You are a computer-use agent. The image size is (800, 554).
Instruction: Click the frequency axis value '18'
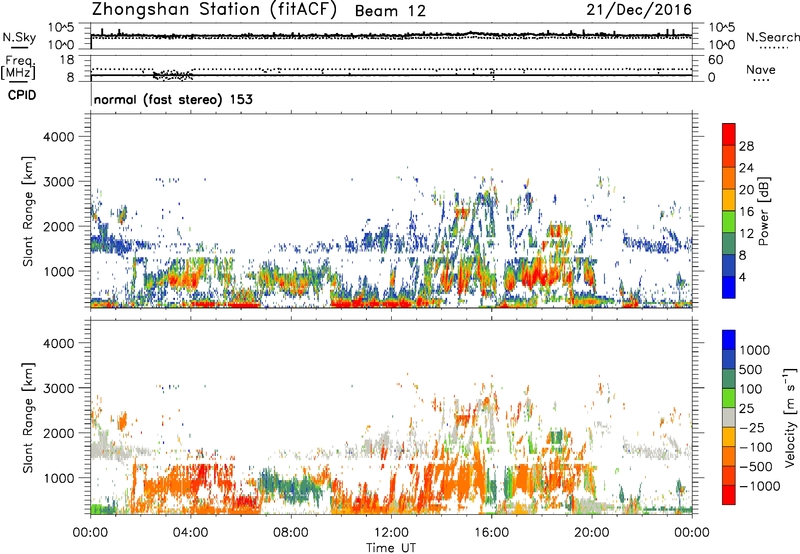pyautogui.click(x=67, y=60)
